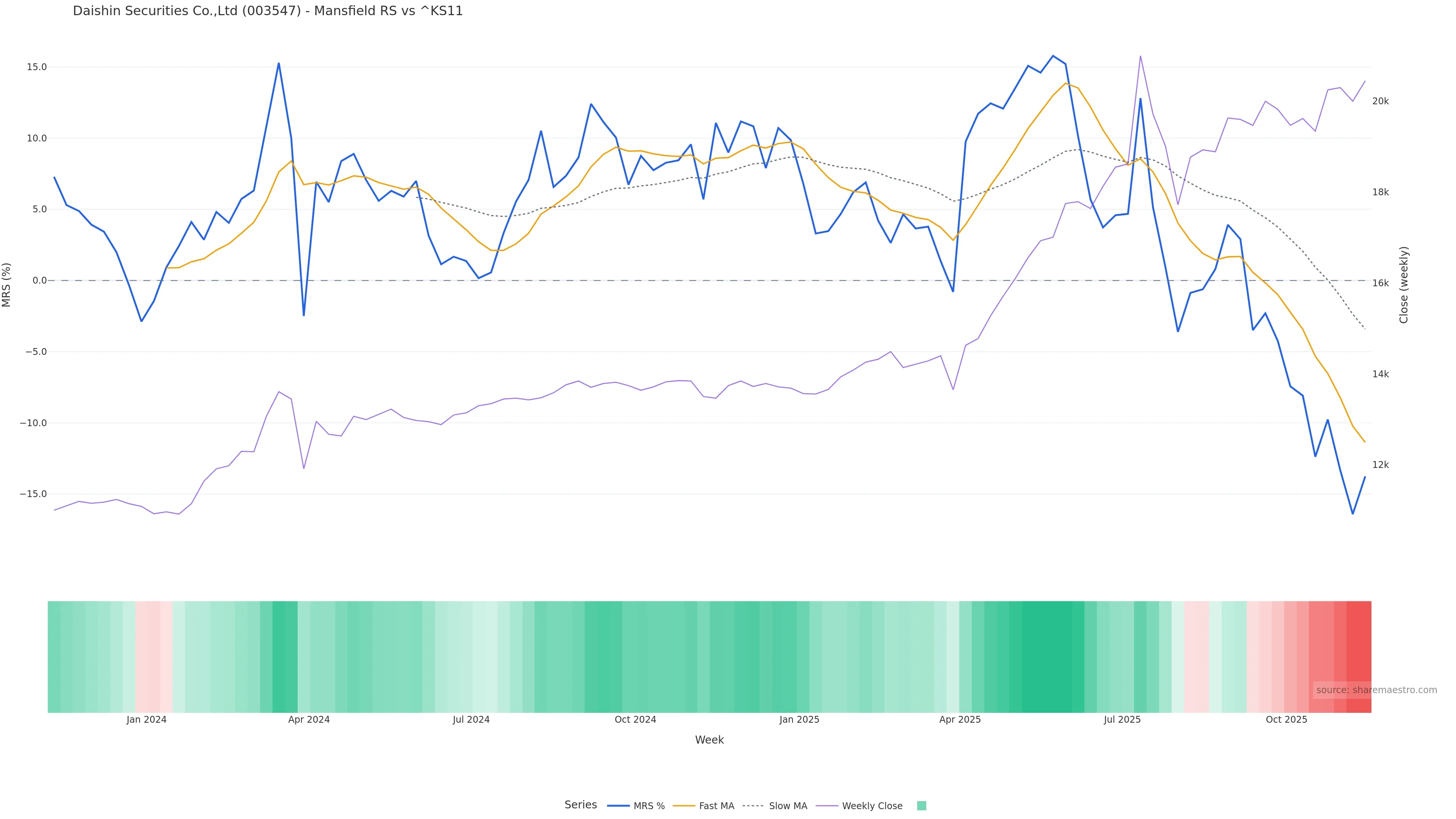This screenshot has height=819, width=1456.
Task: Hide the Weekly Close series label
Action: tap(872, 806)
